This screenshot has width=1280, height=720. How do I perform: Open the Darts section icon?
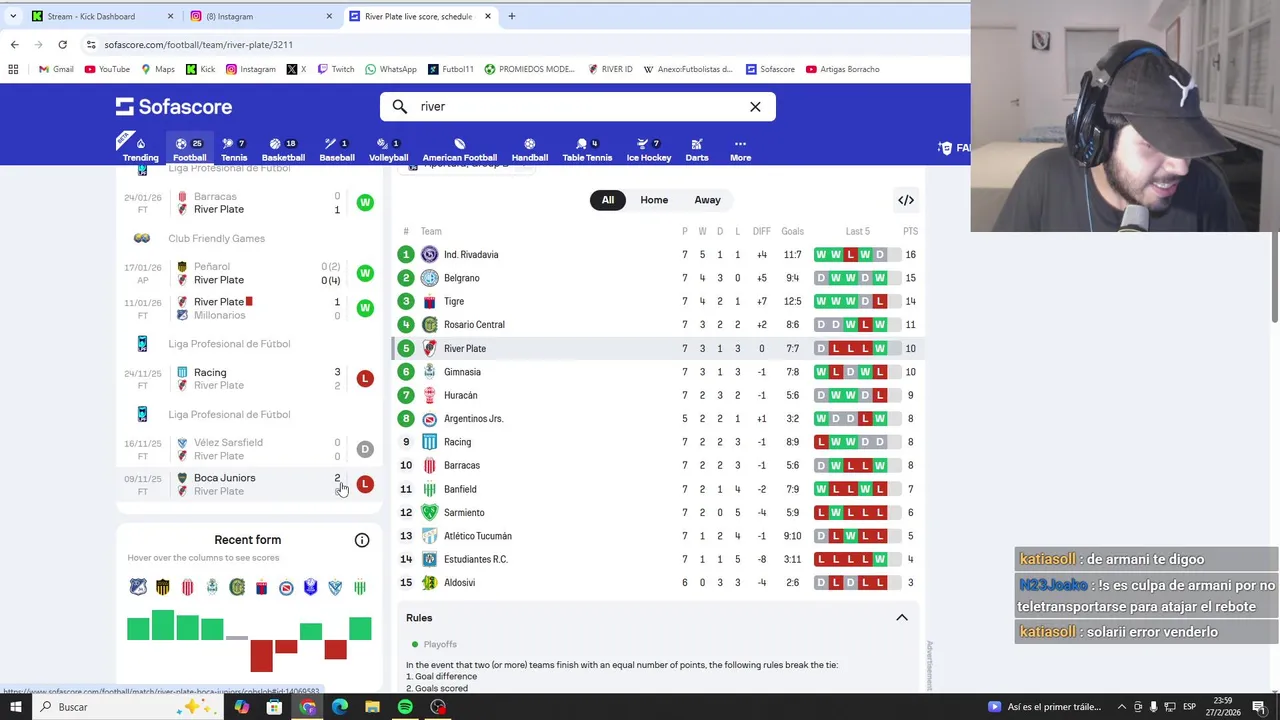[x=697, y=150]
